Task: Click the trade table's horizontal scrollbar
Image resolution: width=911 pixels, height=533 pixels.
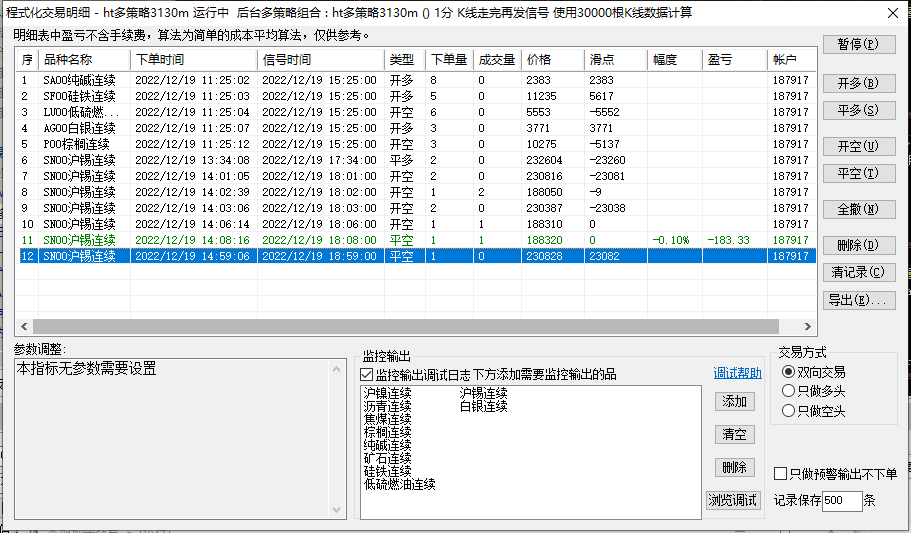Action: [x=400, y=326]
